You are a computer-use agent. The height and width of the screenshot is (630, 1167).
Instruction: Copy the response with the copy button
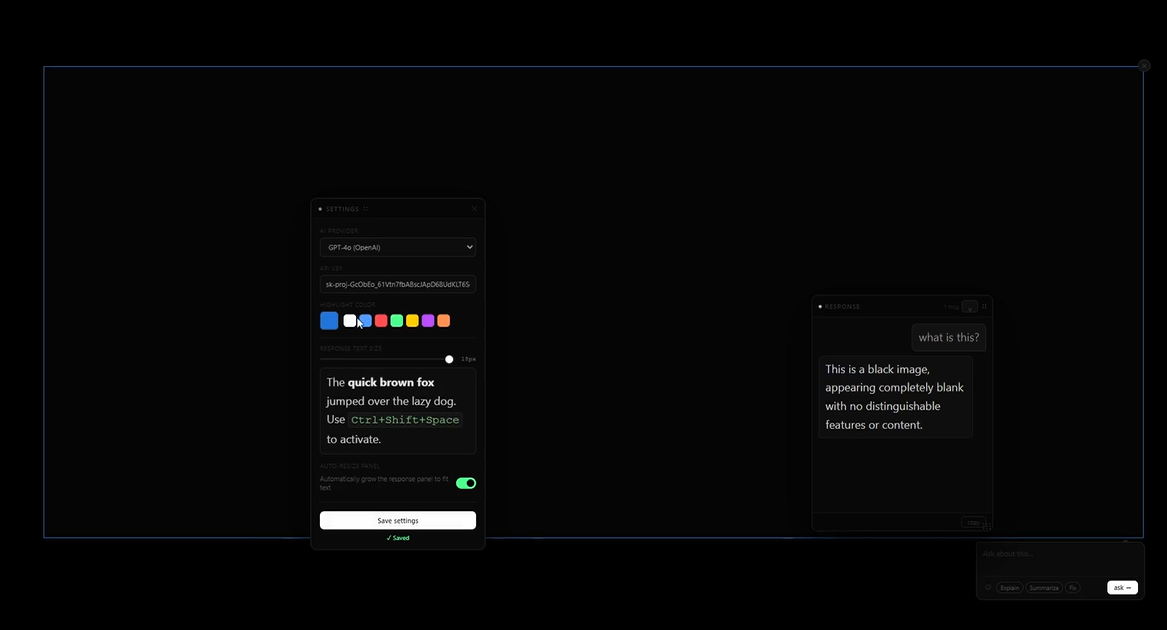click(973, 522)
